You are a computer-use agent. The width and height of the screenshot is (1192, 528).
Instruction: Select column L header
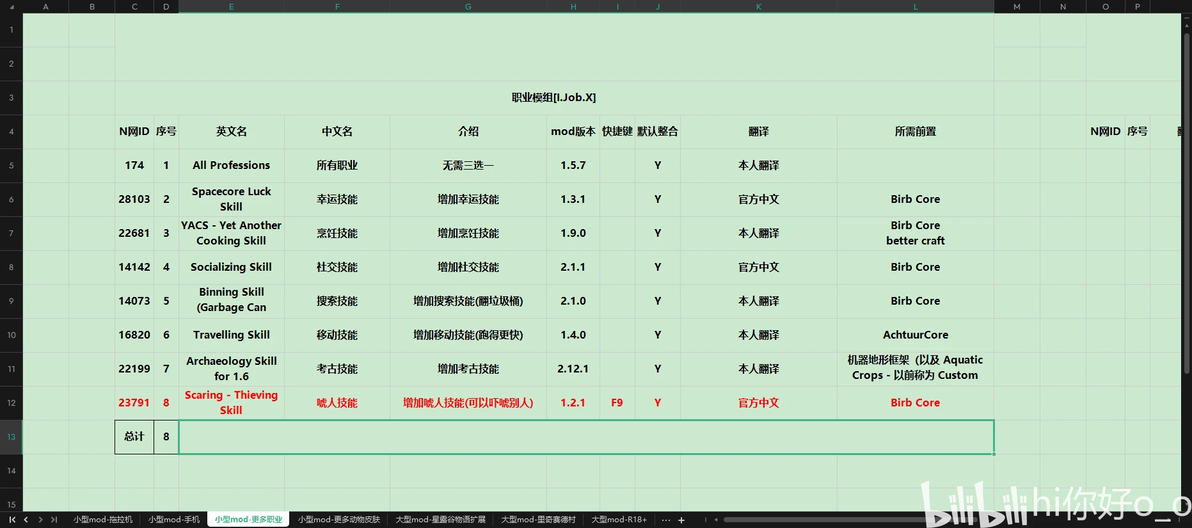coord(915,6)
